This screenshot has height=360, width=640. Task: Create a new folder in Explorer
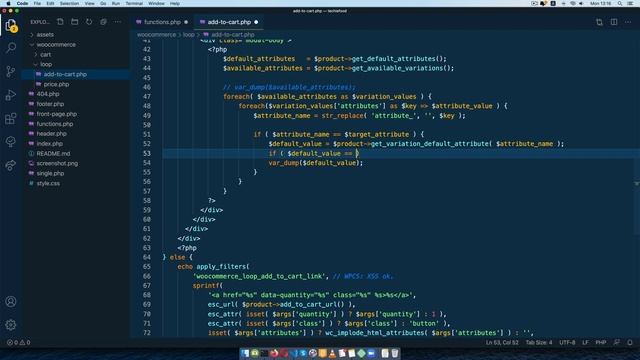click(x=75, y=22)
